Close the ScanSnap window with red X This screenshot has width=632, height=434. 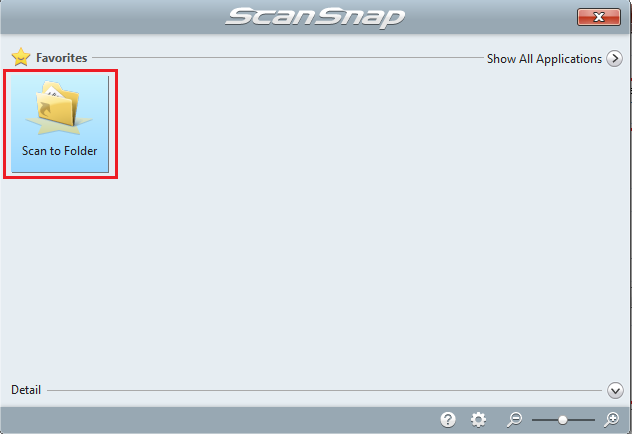pyautogui.click(x=599, y=17)
